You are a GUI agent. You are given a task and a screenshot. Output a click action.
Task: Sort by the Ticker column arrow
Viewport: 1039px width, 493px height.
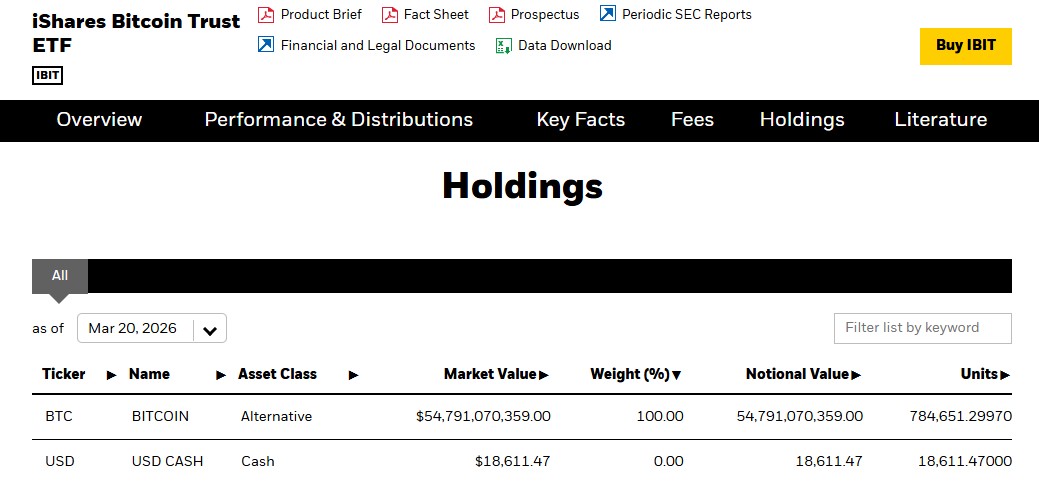click(112, 375)
